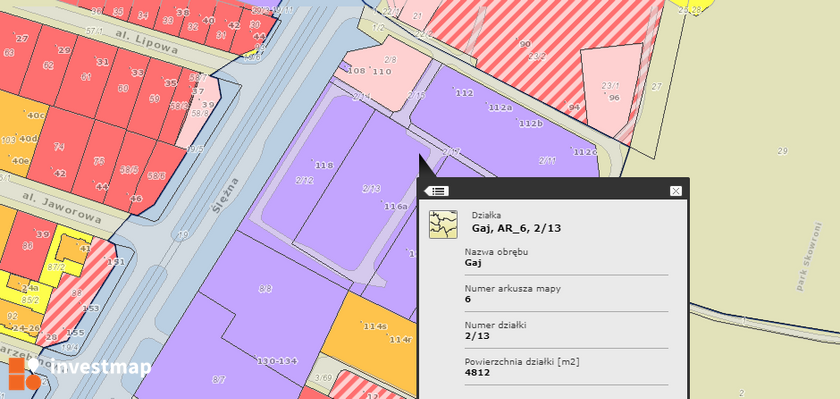
Task: Select red parcel with number 74
Action: (x=59, y=147)
